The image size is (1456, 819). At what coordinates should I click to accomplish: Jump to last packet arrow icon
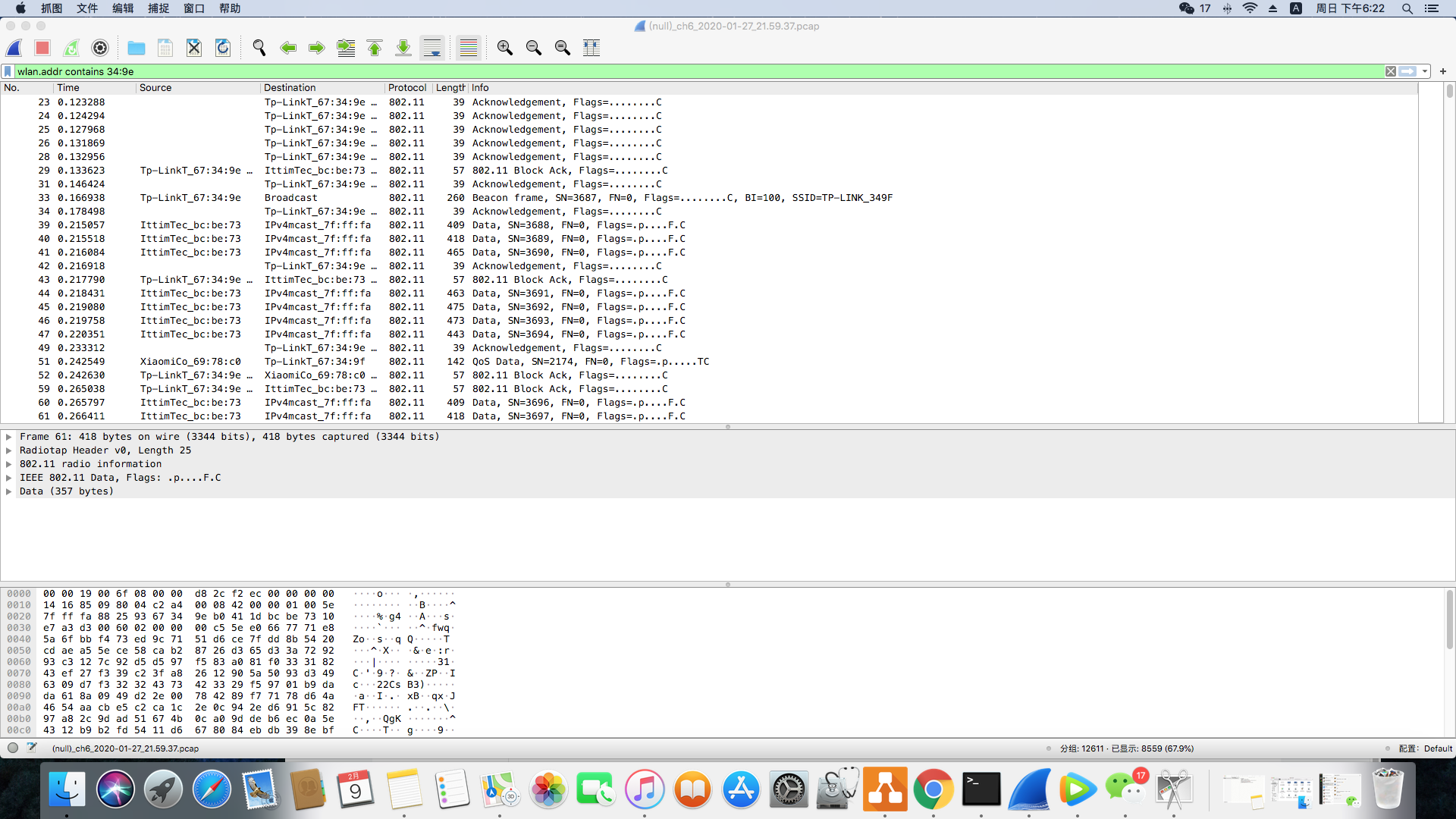tap(403, 48)
